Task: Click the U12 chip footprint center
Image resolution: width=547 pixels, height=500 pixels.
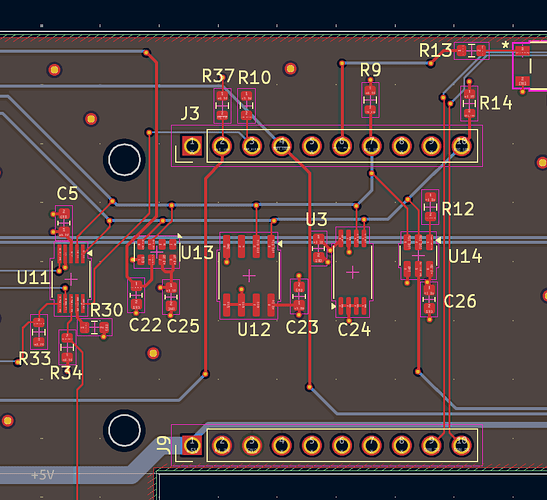Action: tap(249, 276)
